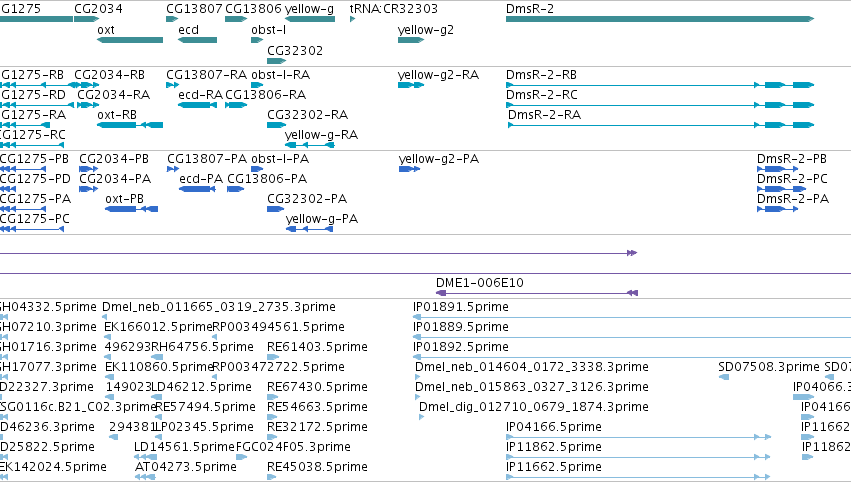Click the yellow-g-RA transcript
851x482 pixels.
(310, 145)
